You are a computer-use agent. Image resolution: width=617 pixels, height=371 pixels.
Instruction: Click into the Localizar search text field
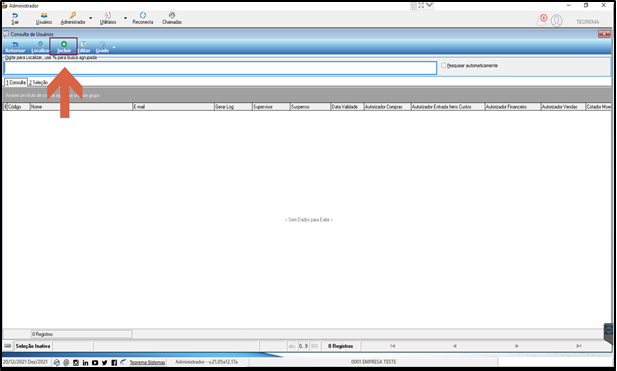pos(220,68)
